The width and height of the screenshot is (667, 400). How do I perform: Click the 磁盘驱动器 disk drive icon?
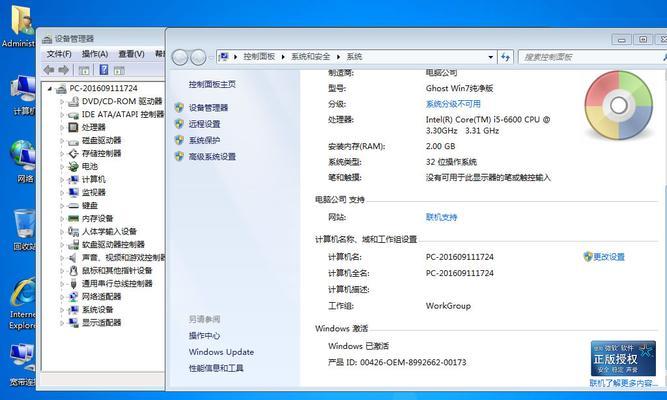tap(74, 140)
